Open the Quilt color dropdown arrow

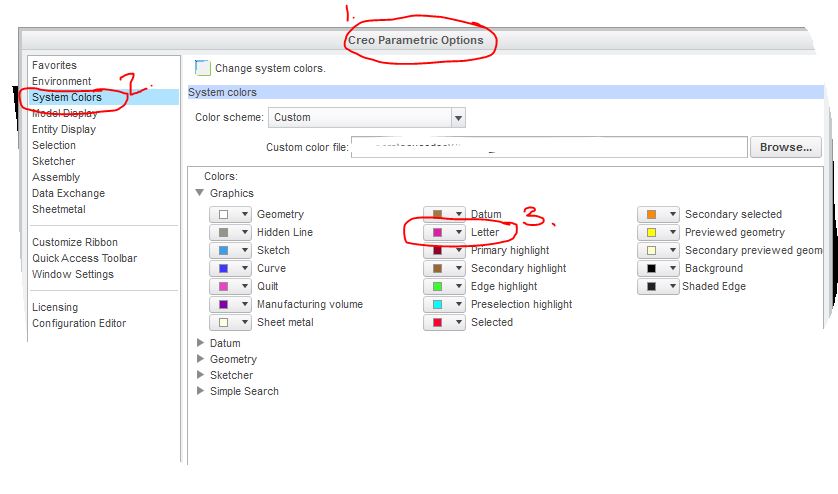coord(245,287)
